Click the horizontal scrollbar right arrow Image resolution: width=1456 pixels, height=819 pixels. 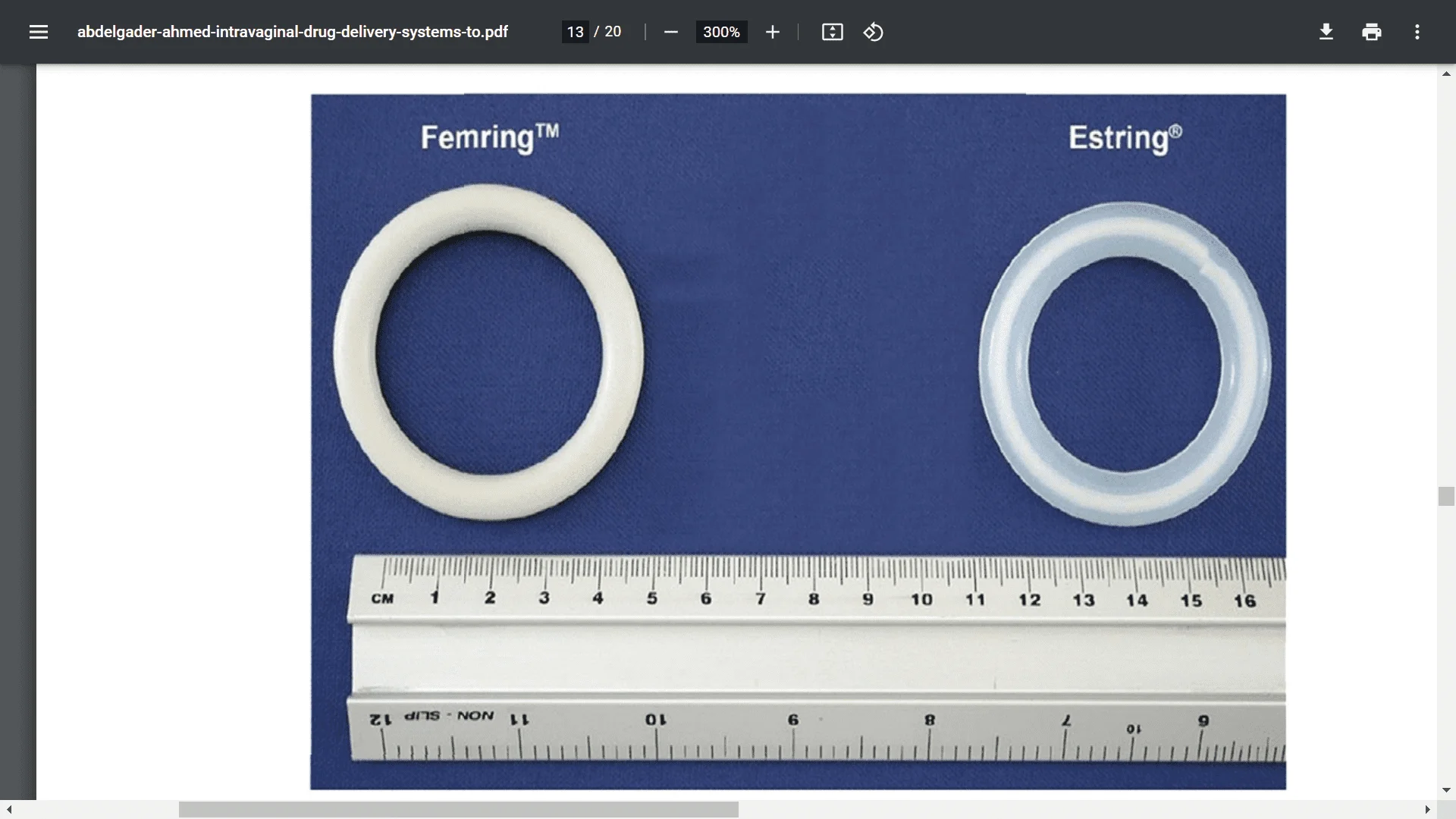pos(1427,810)
